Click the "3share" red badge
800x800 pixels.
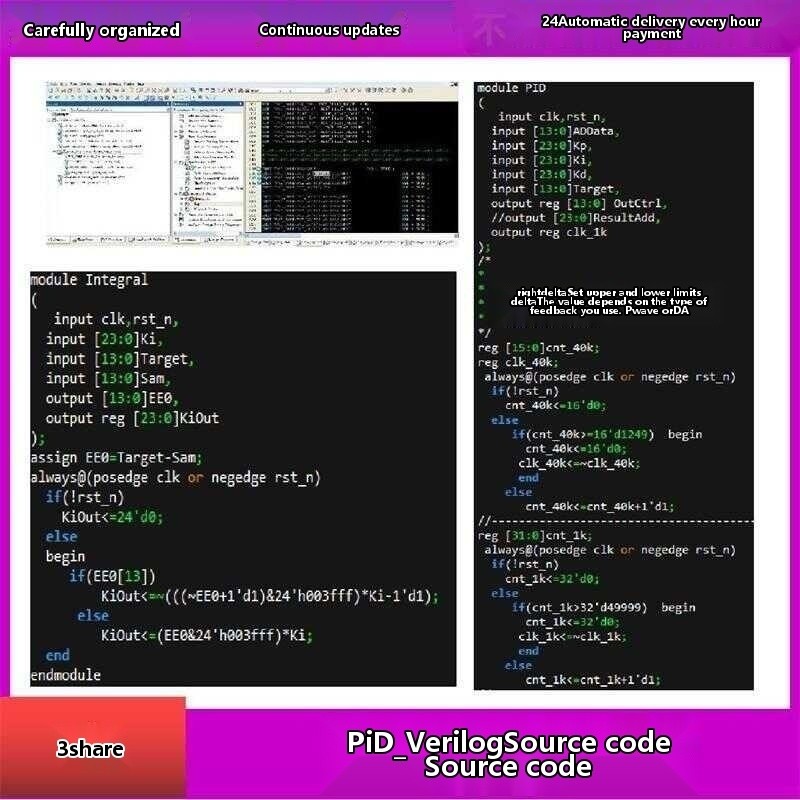[92, 748]
